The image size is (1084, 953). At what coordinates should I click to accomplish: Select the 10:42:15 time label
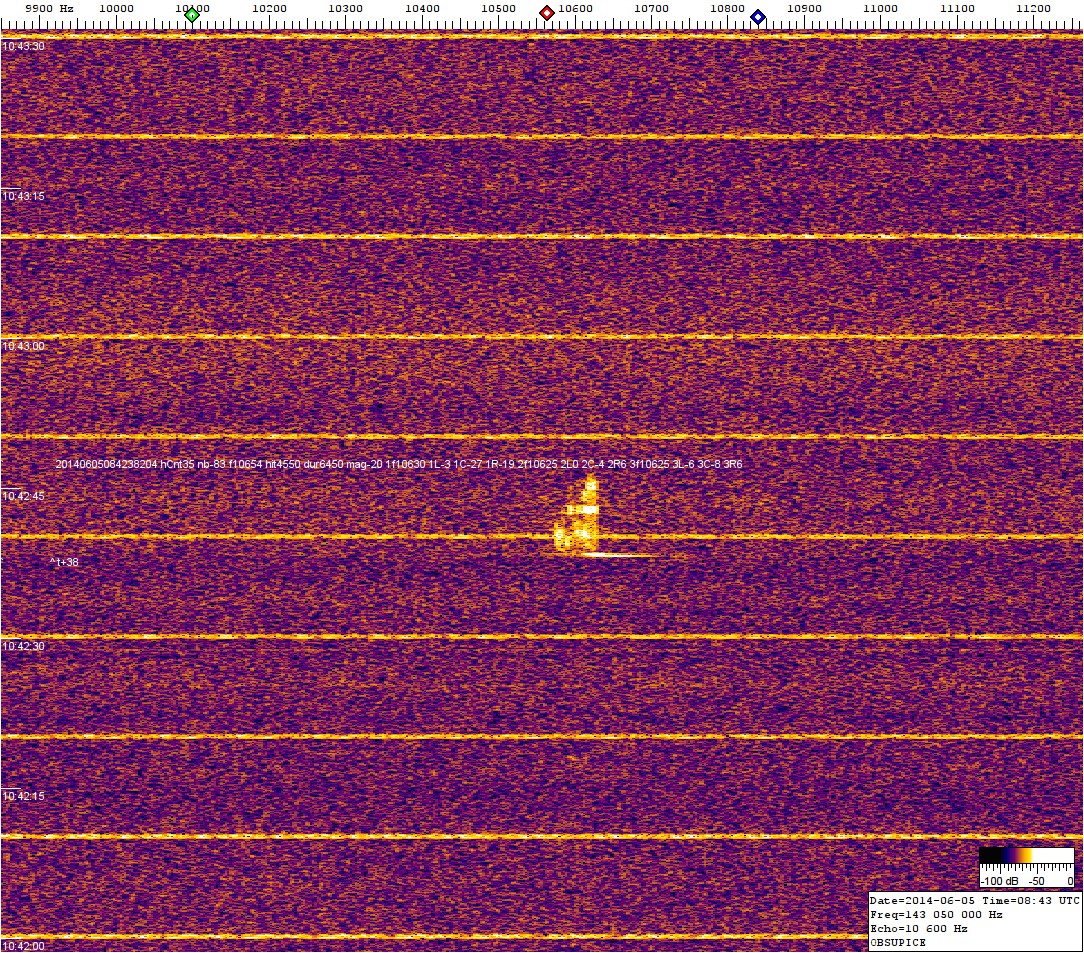click(x=24, y=796)
